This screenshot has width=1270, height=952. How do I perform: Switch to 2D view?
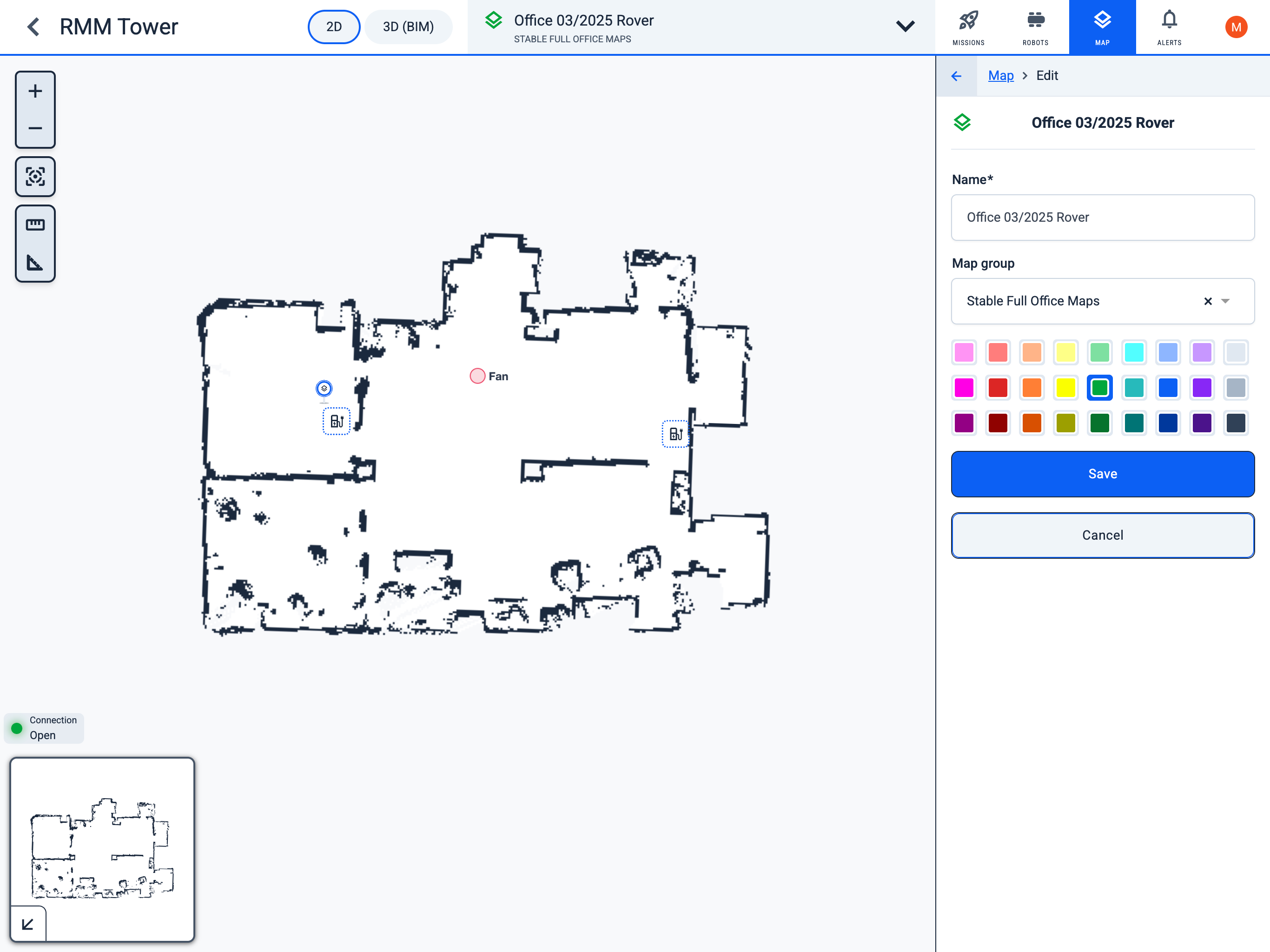[x=334, y=26]
